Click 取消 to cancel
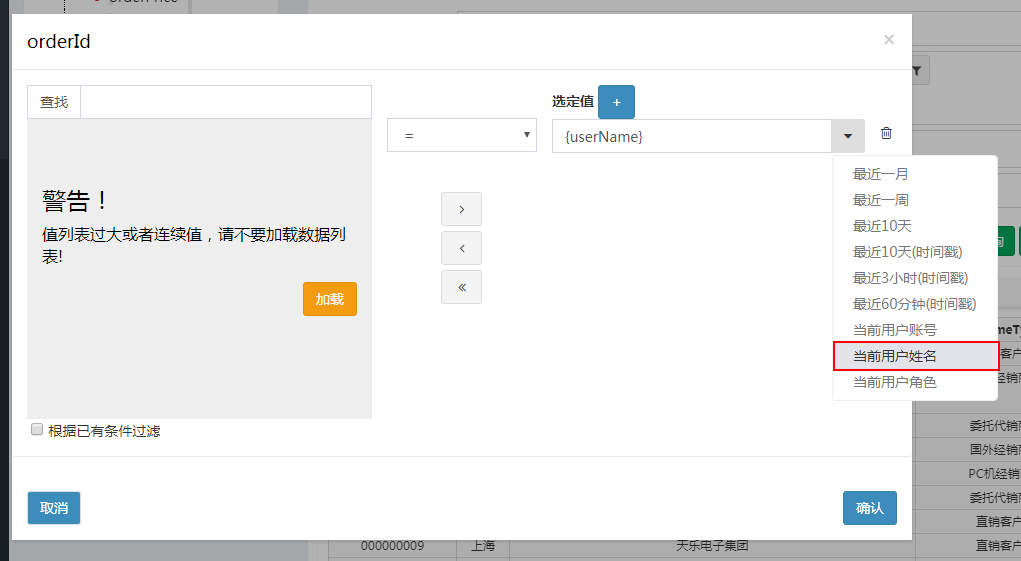1021x561 pixels. coord(53,508)
